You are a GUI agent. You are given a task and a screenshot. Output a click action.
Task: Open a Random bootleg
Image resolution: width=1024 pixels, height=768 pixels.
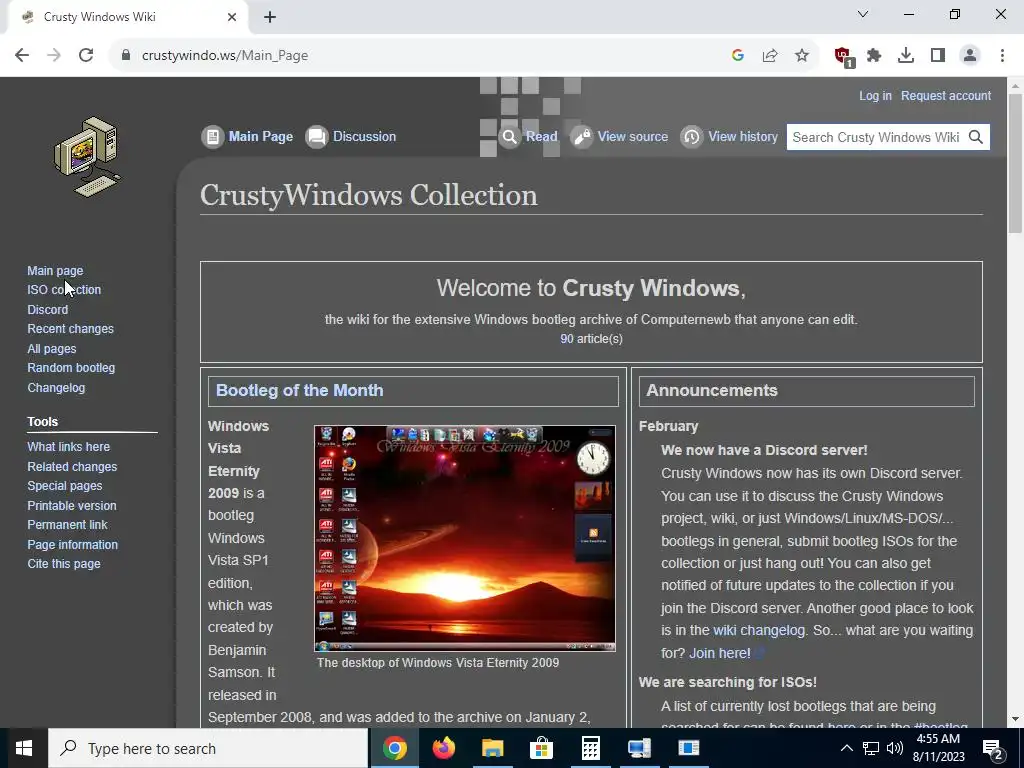pyautogui.click(x=71, y=368)
